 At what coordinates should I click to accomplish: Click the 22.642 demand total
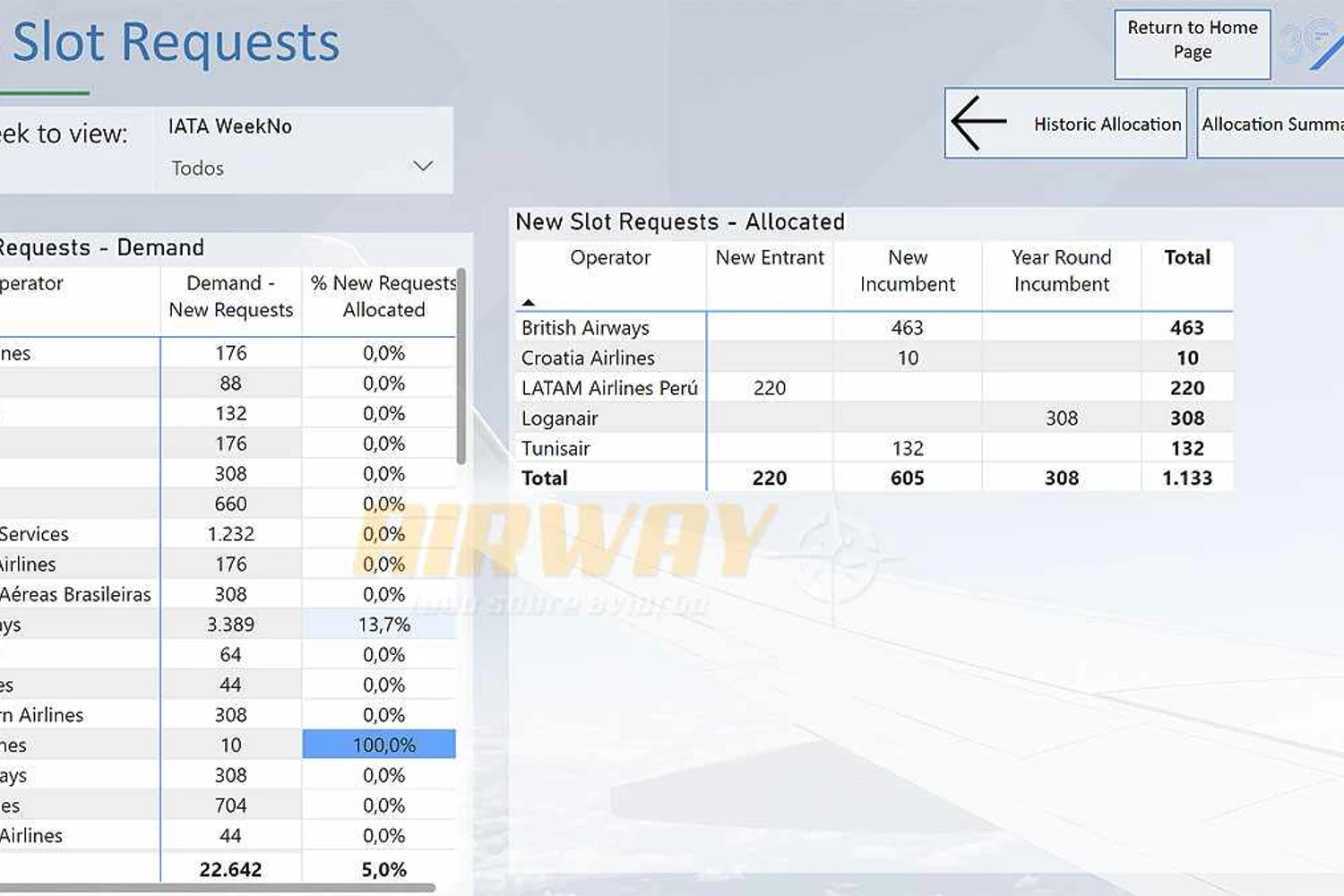(230, 869)
